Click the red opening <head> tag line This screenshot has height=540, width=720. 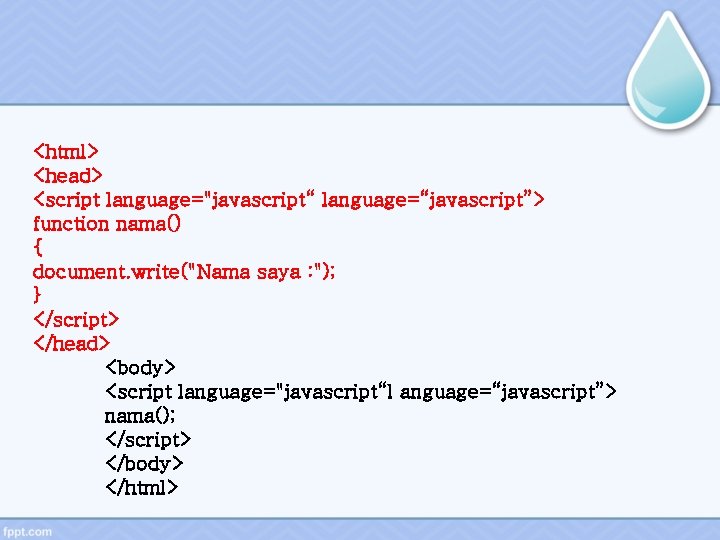pyautogui.click(x=68, y=175)
